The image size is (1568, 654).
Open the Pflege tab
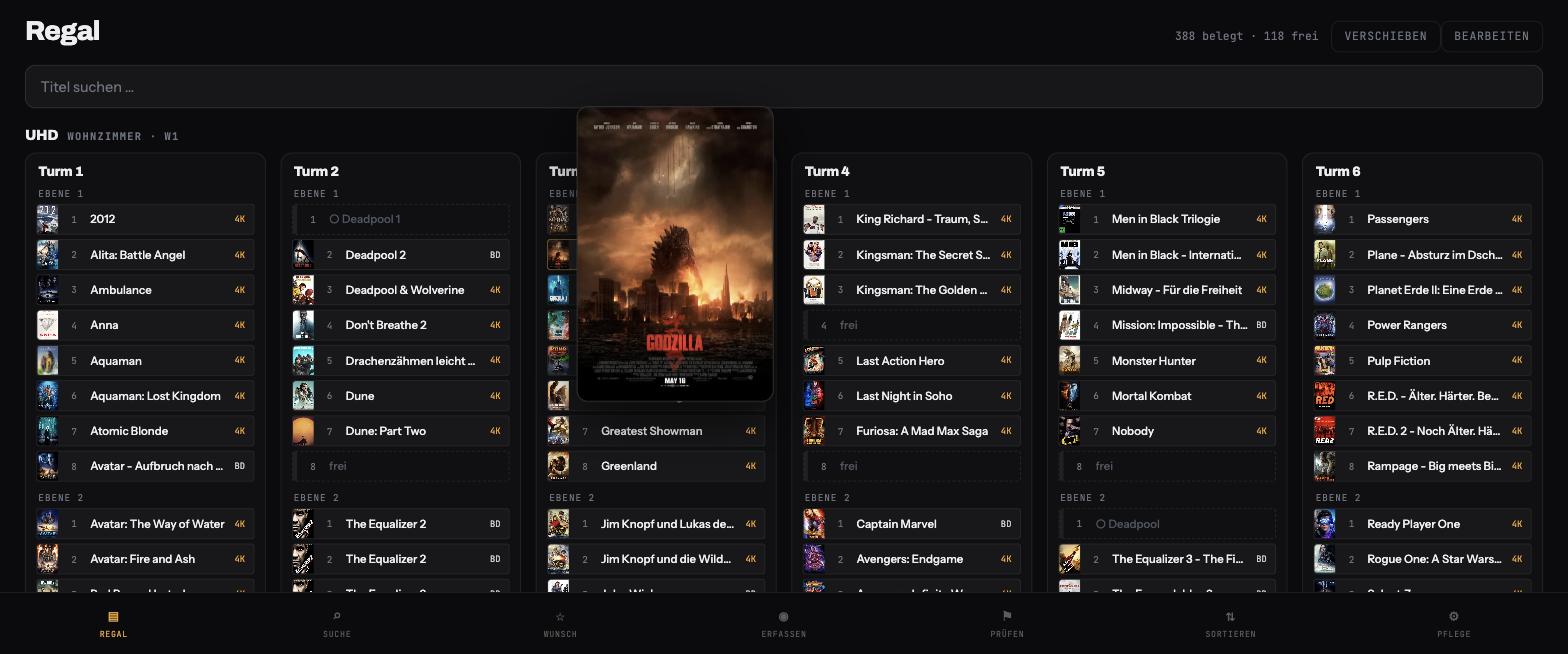click(1453, 624)
